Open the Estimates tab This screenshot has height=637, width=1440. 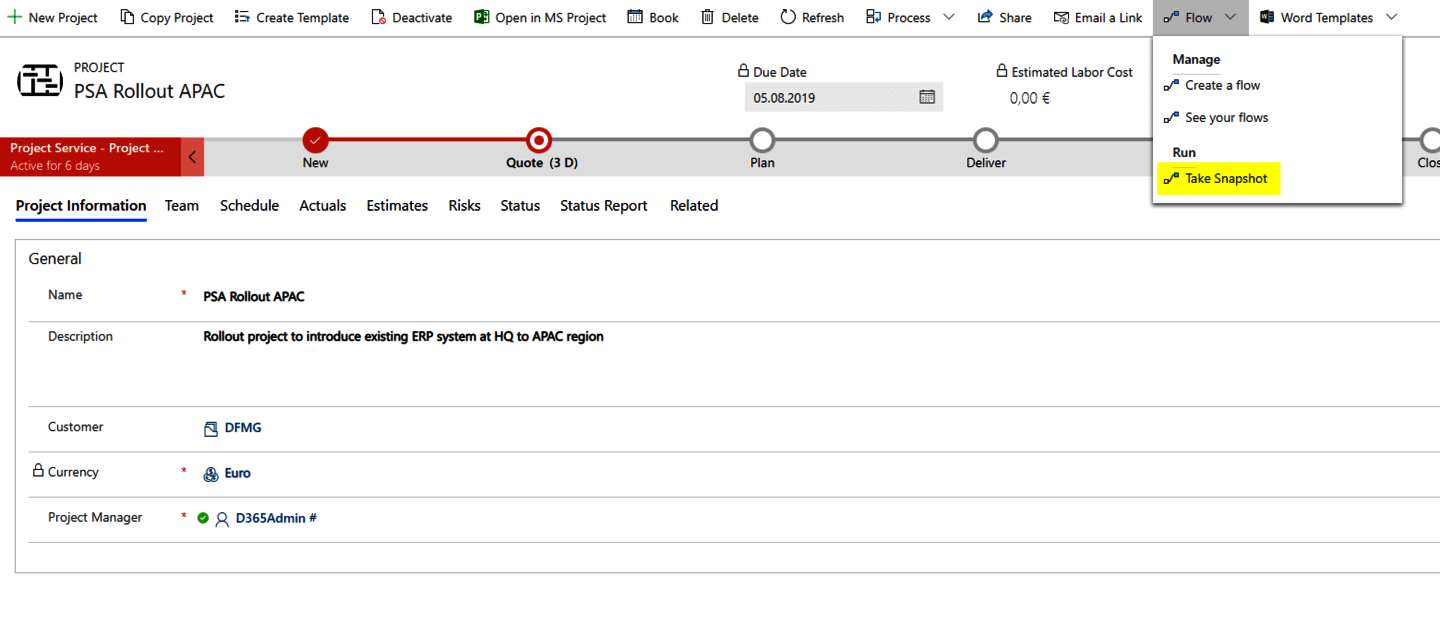point(397,206)
